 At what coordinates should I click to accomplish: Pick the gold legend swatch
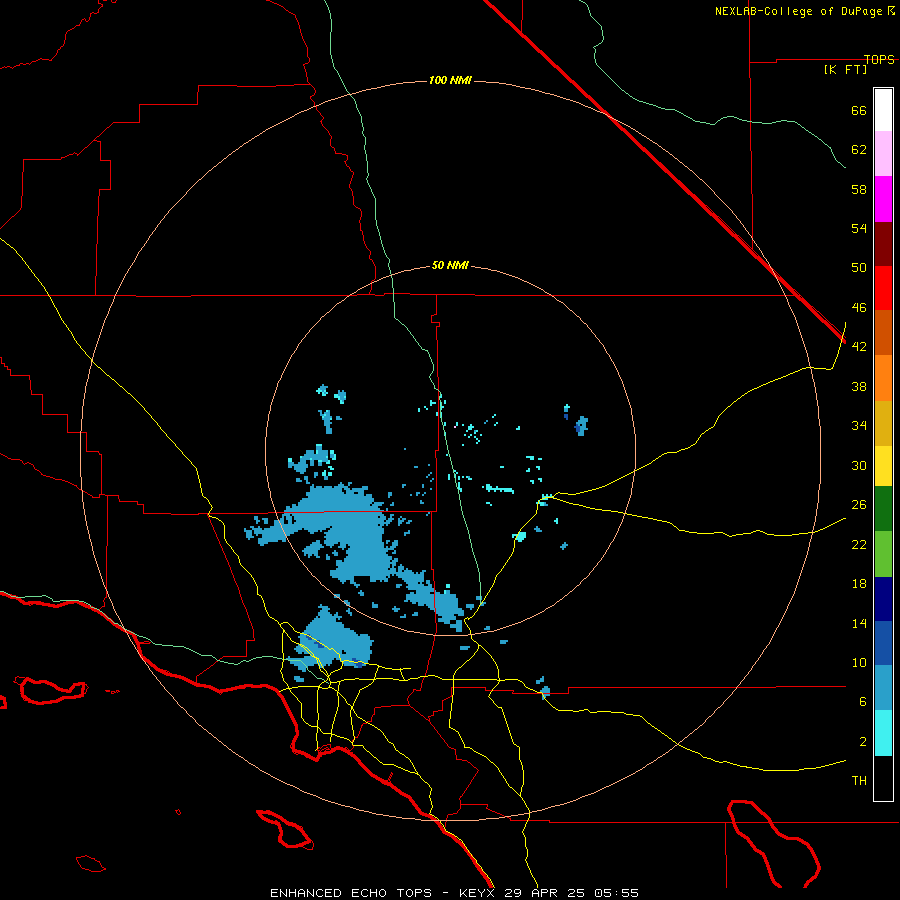tap(883, 424)
